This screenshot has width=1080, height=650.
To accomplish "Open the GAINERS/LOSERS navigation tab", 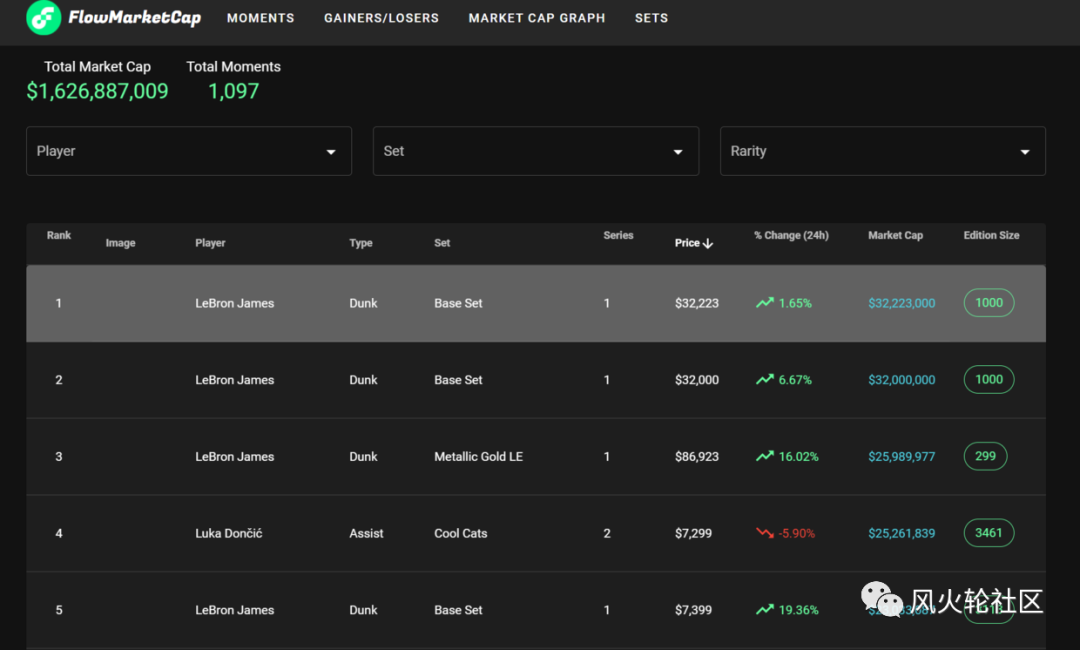I will [381, 18].
